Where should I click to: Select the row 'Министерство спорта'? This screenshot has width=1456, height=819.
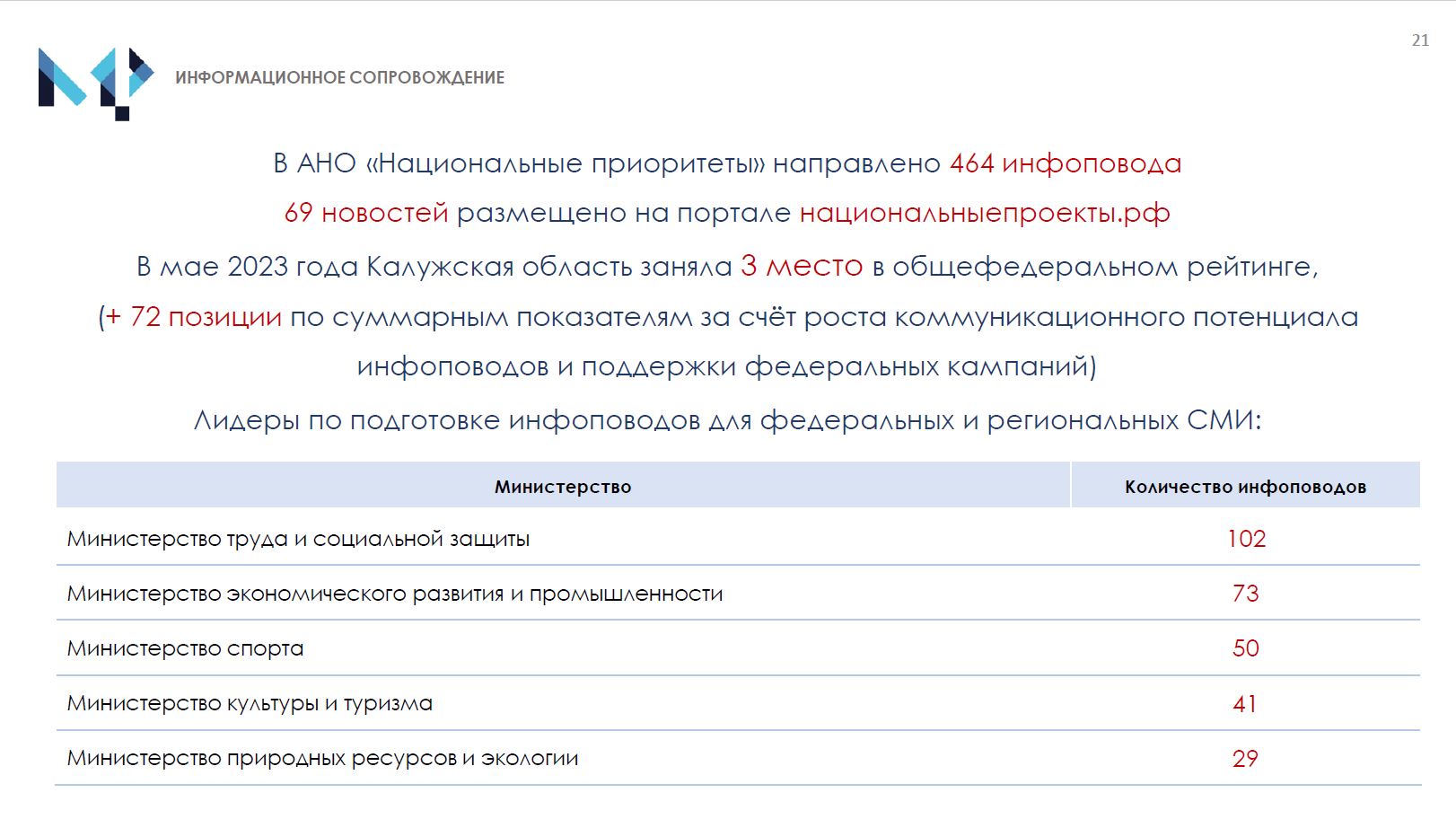738,647
